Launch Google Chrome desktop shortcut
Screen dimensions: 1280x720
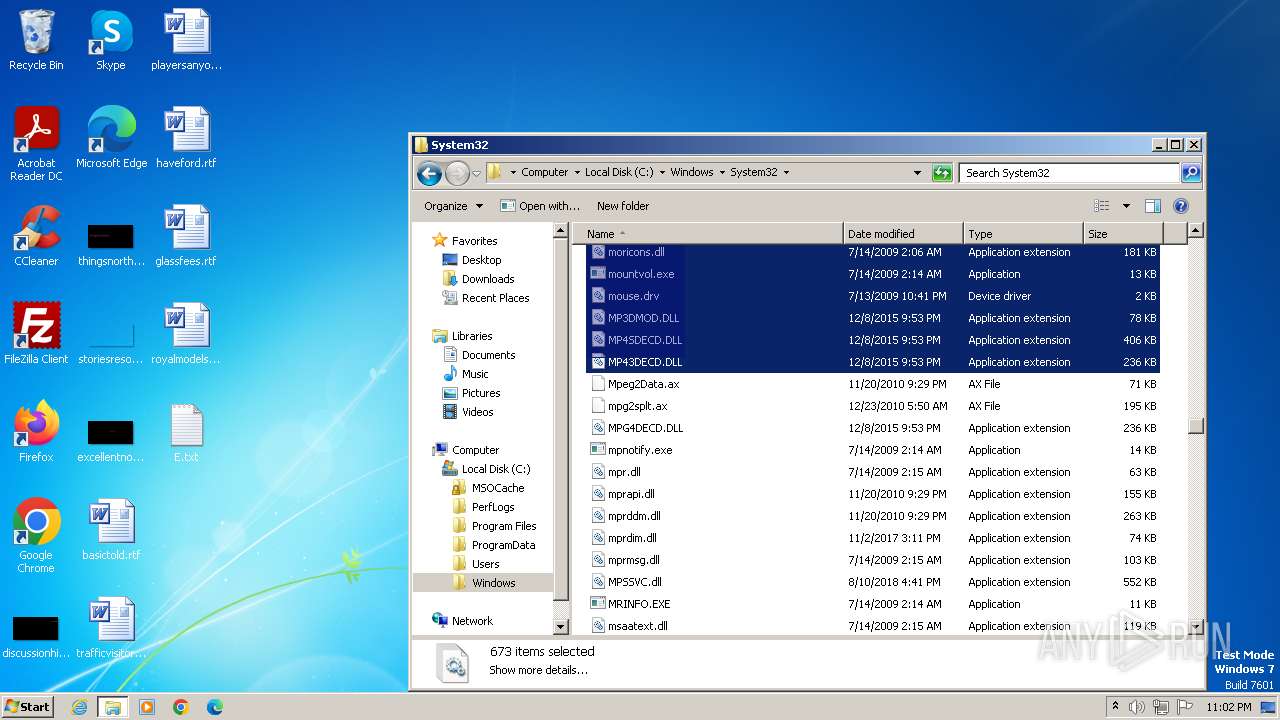point(36,536)
